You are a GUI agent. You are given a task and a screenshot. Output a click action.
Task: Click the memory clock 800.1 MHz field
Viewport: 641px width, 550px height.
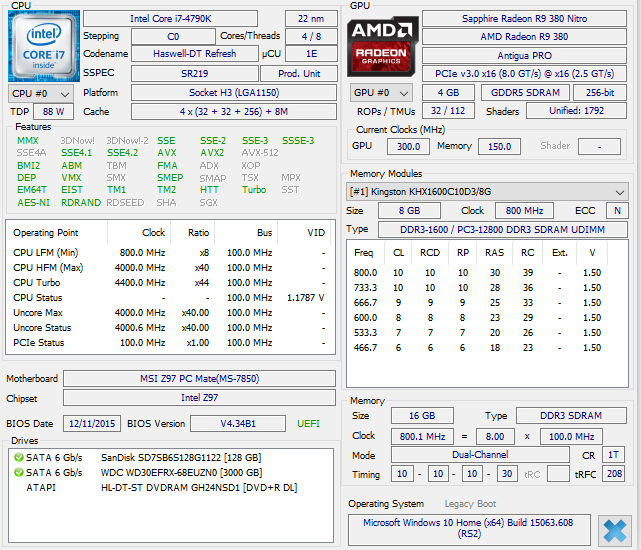422,436
